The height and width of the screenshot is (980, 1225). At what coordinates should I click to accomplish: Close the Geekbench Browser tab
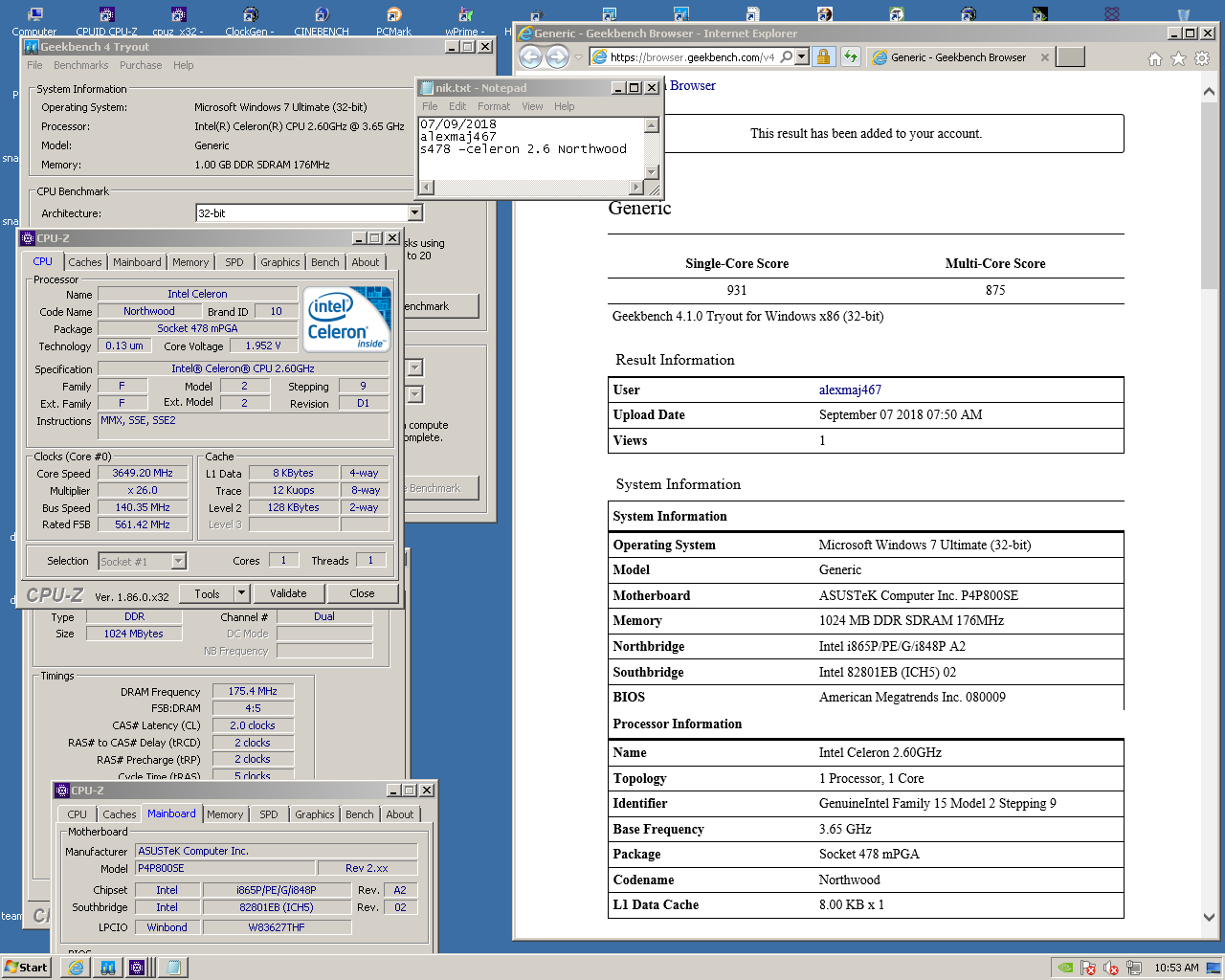[x=1044, y=57]
